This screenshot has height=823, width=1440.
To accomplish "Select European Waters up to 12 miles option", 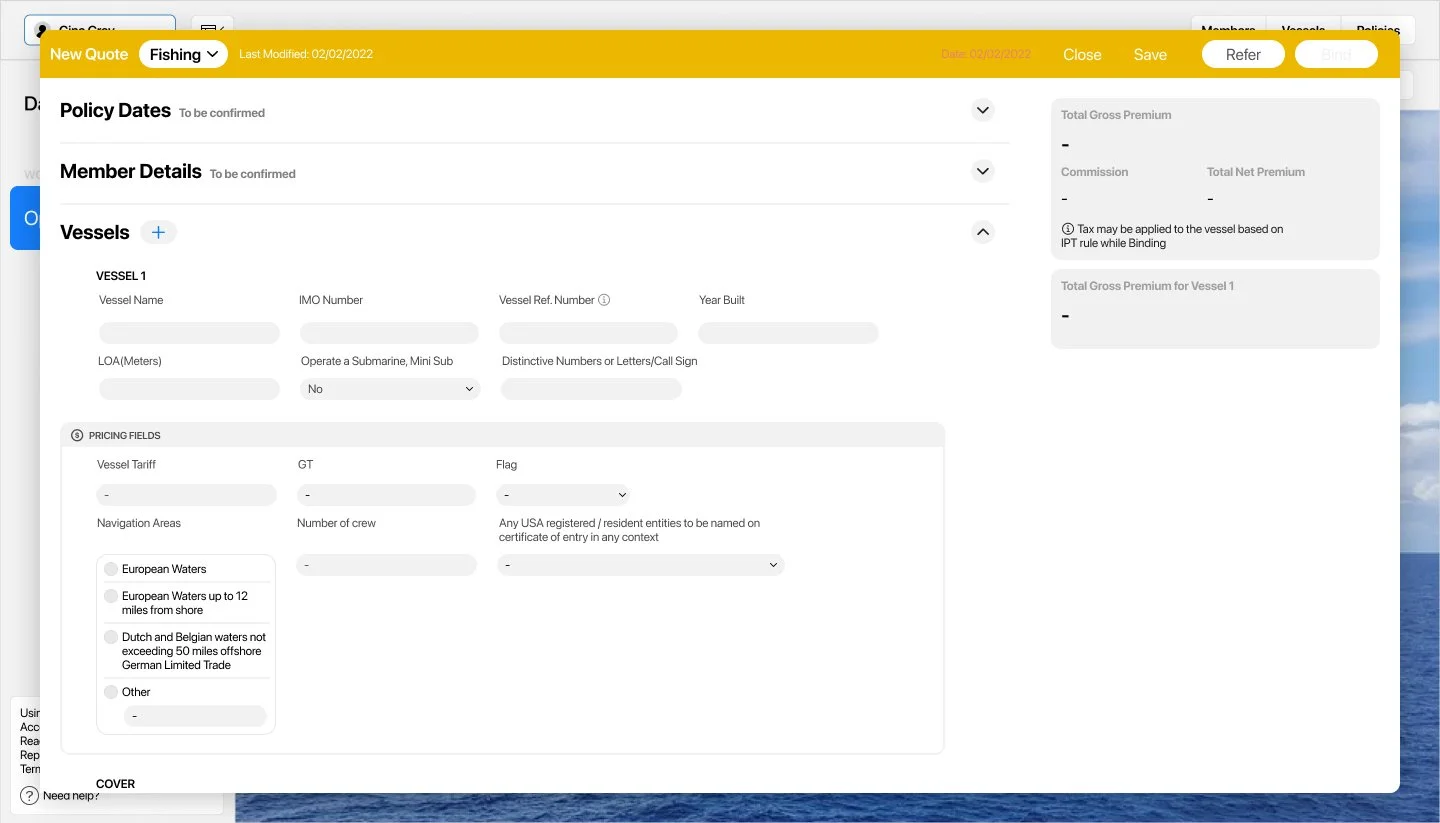I will click(111, 596).
